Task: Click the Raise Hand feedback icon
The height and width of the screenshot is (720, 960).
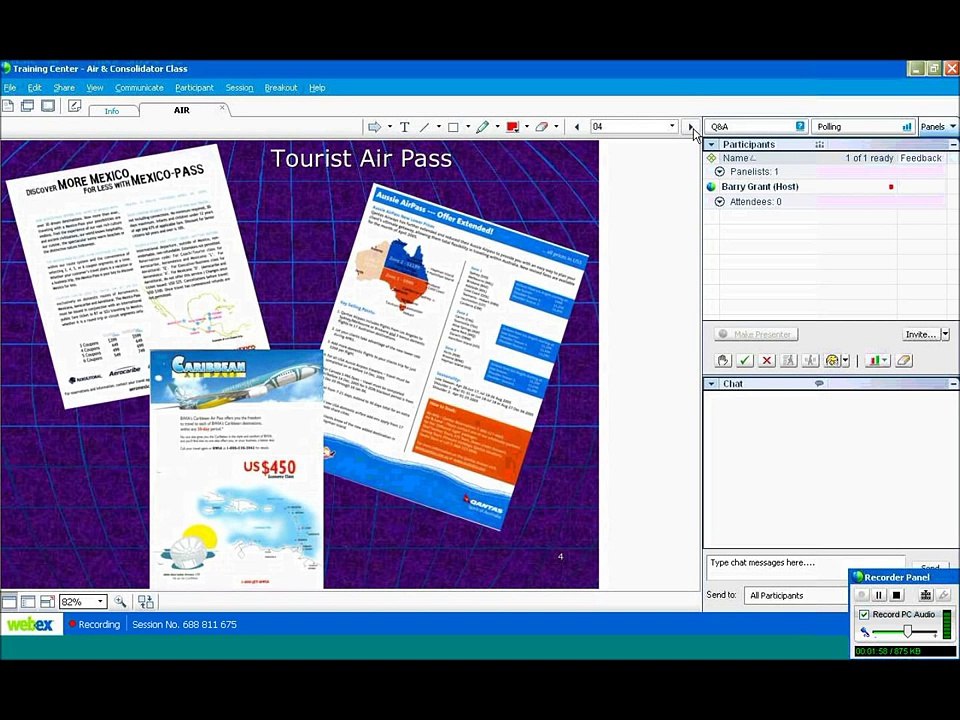Action: click(723, 361)
